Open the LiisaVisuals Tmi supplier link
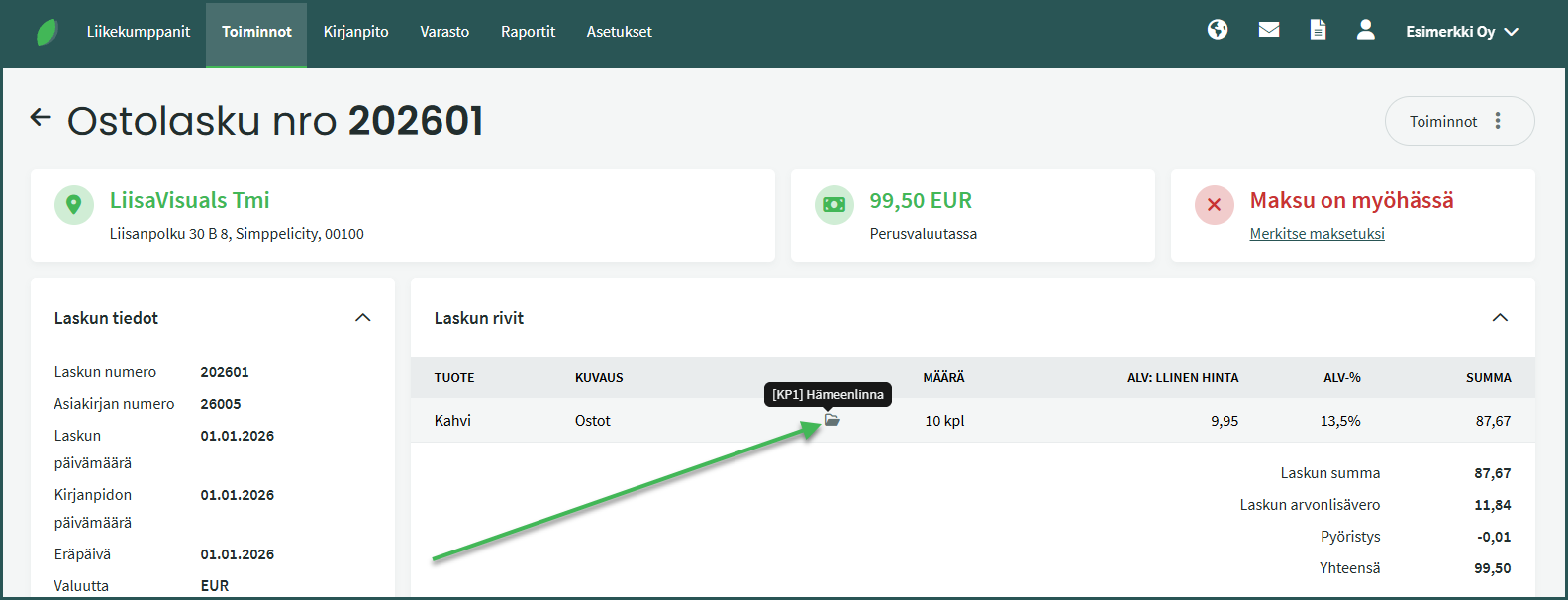This screenshot has width=1568, height=600. (189, 200)
